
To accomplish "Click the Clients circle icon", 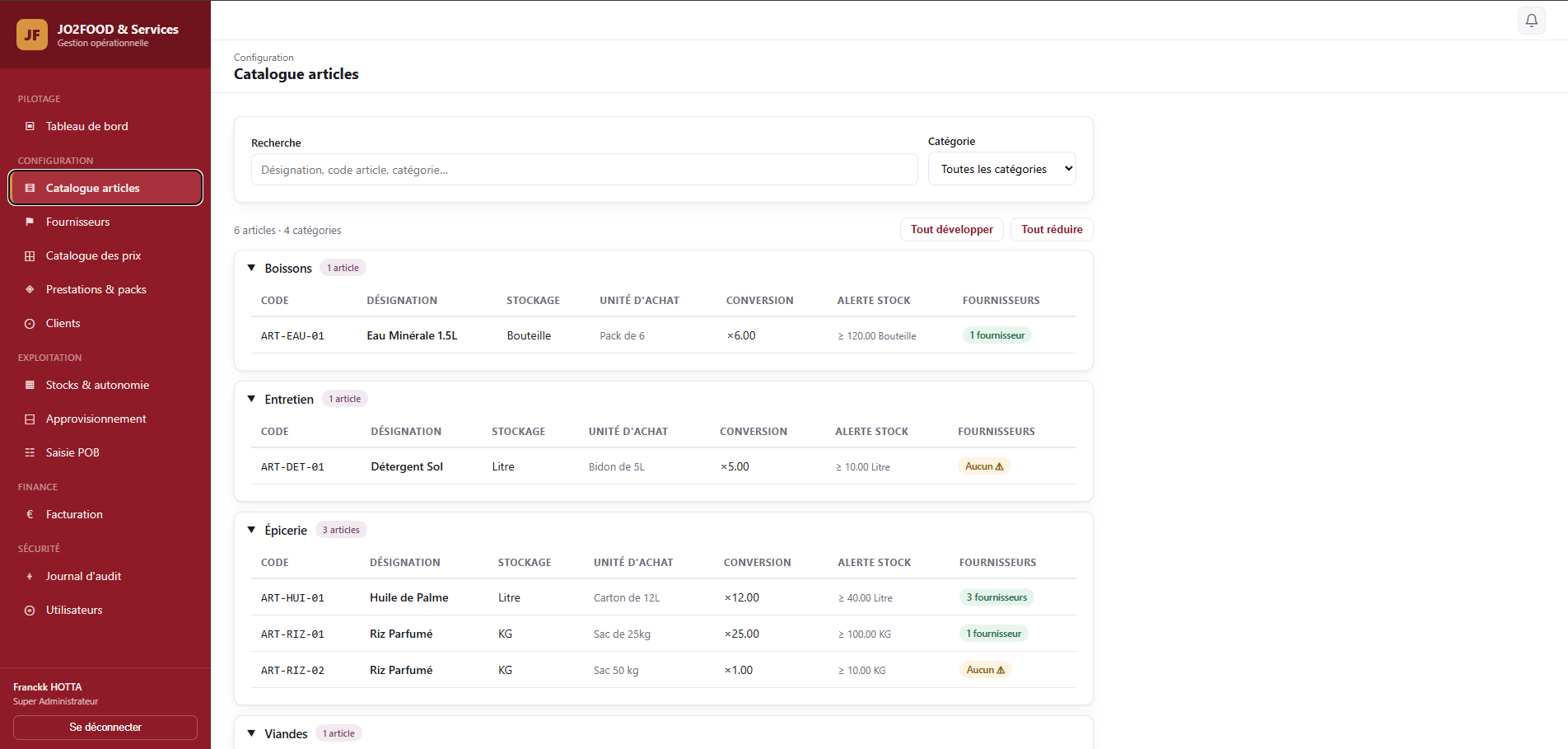I will (x=30, y=324).
